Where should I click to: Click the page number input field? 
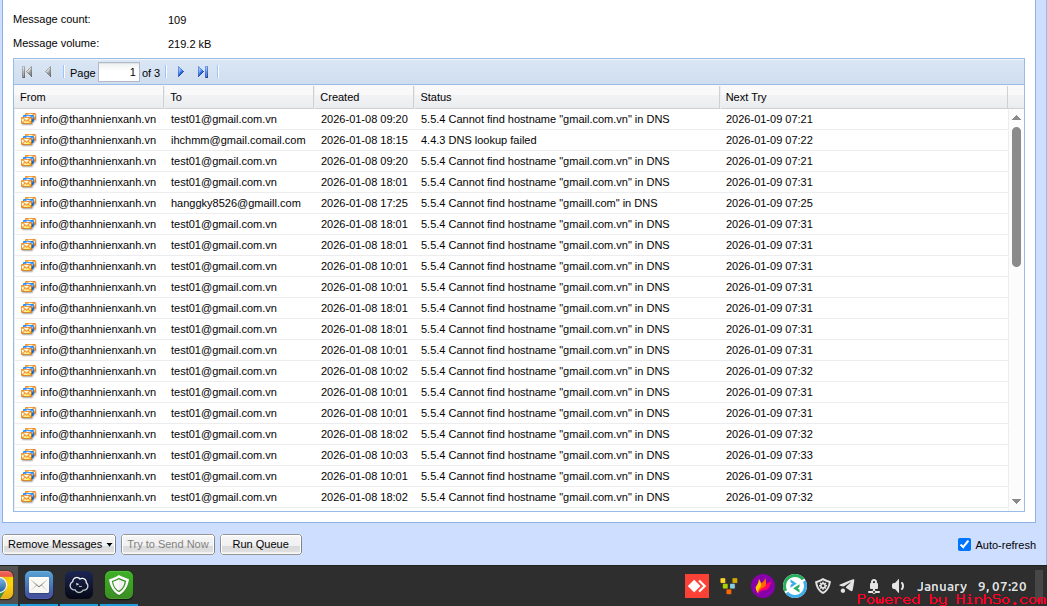tap(118, 72)
